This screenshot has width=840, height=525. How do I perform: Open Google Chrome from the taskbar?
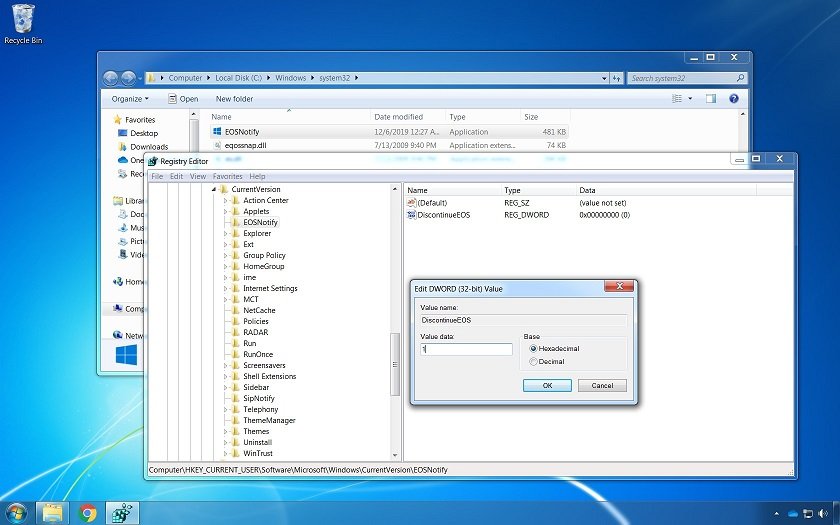click(87, 513)
